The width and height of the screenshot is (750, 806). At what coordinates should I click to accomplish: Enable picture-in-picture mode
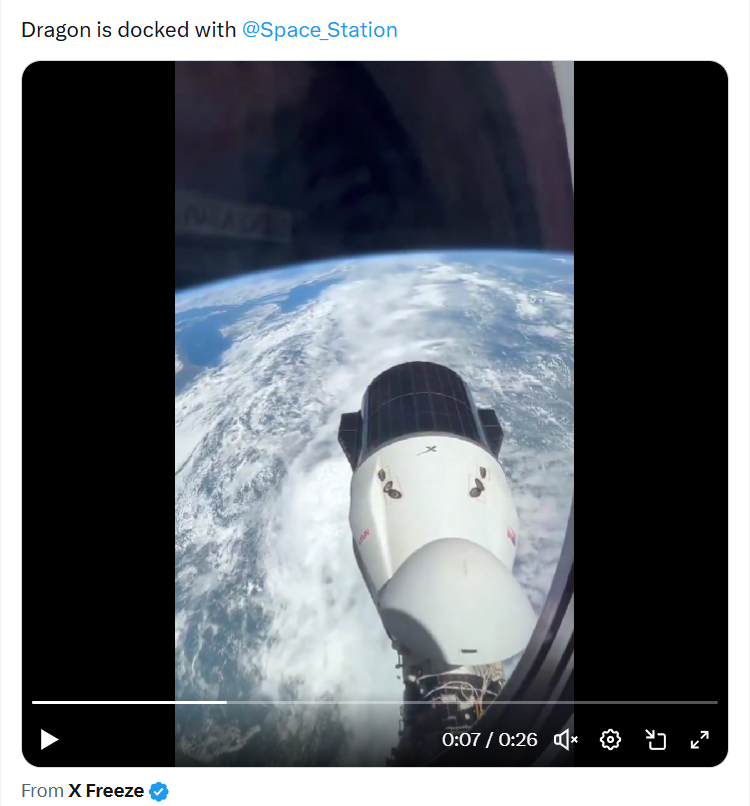pos(655,739)
